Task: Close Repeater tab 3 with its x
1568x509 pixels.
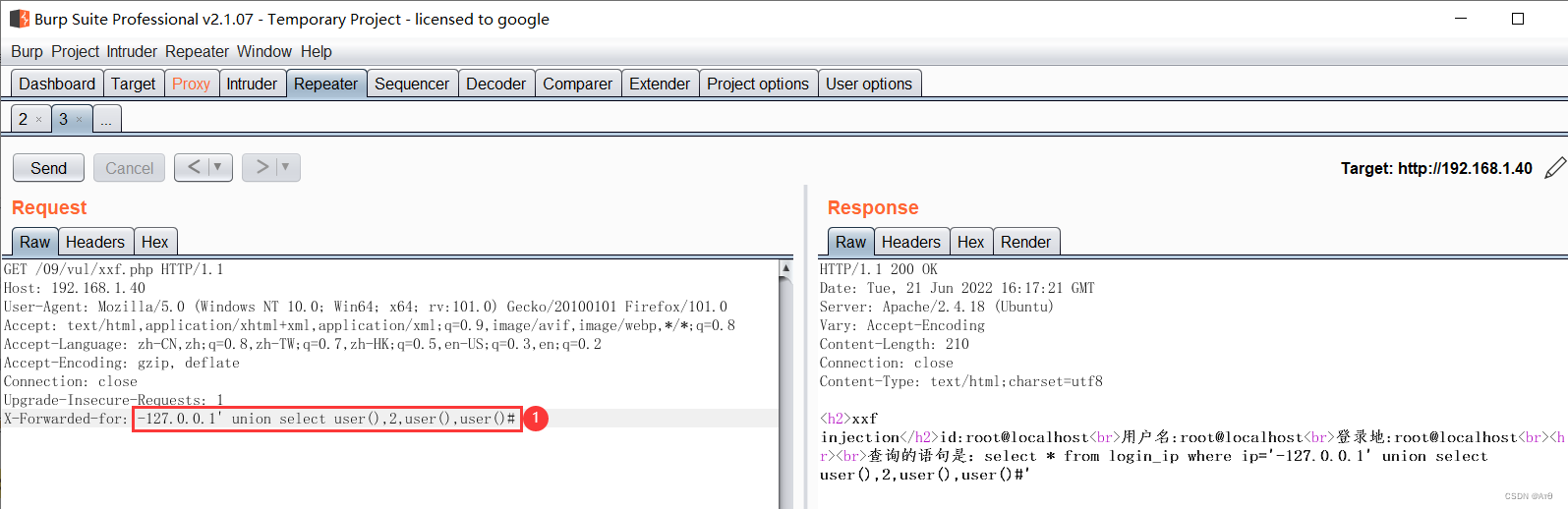Action: pyautogui.click(x=80, y=120)
